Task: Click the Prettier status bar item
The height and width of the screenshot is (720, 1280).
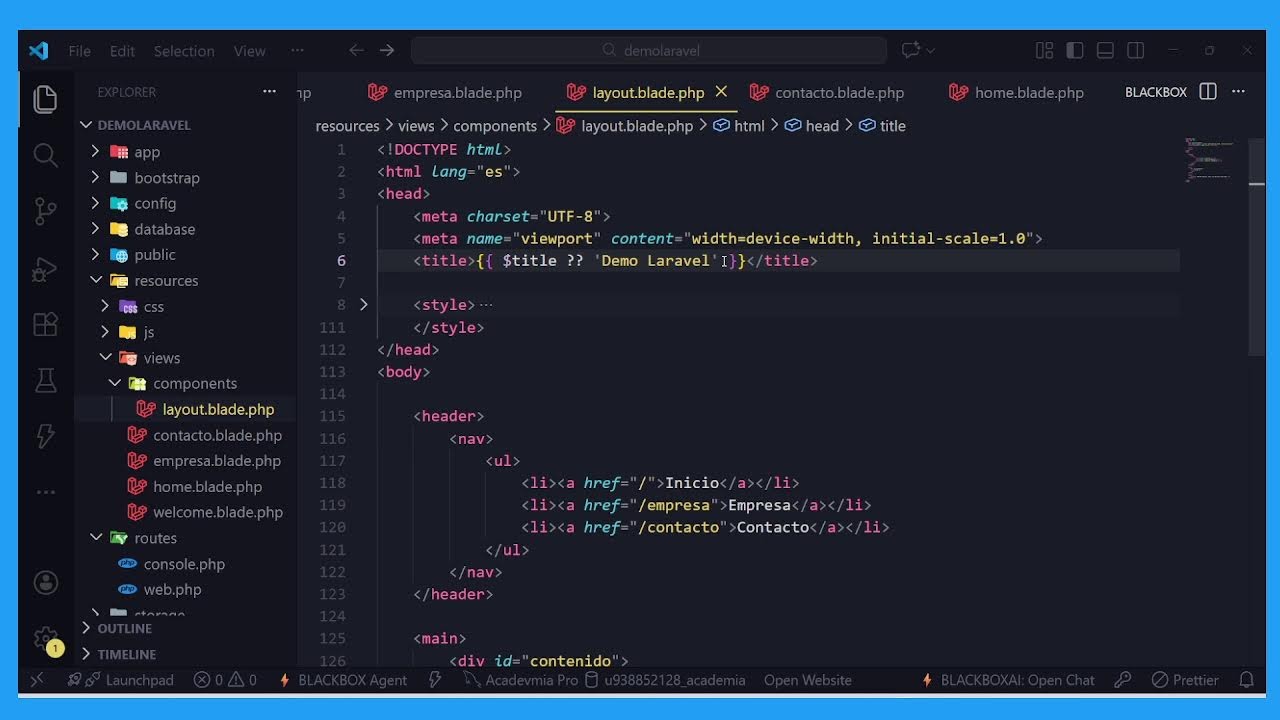Action: click(x=1185, y=680)
